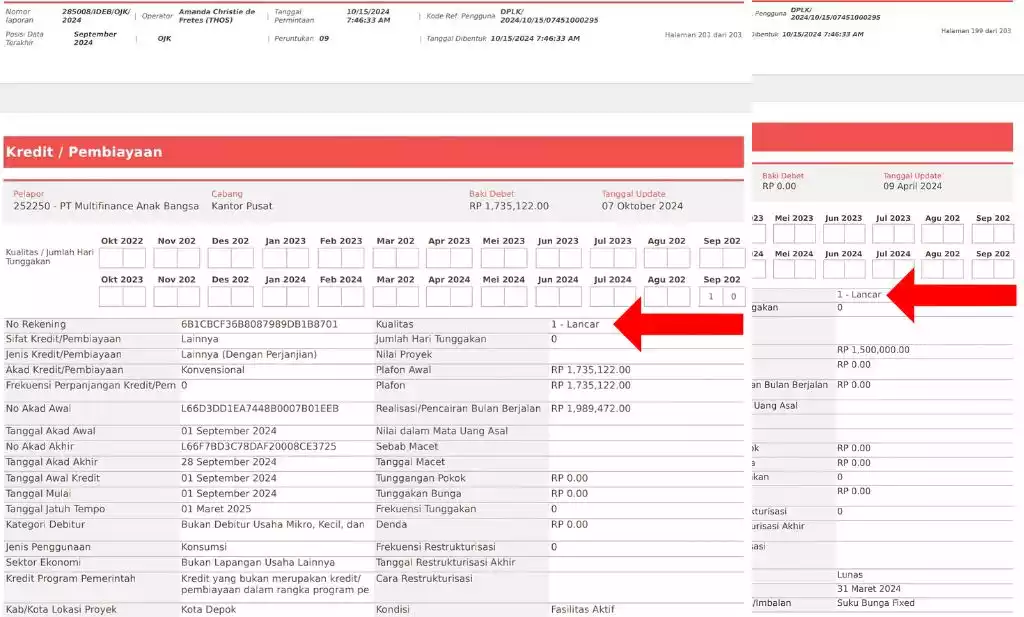
Task: Select the Sep 2024 quality box showing 1
Action: tap(711, 296)
